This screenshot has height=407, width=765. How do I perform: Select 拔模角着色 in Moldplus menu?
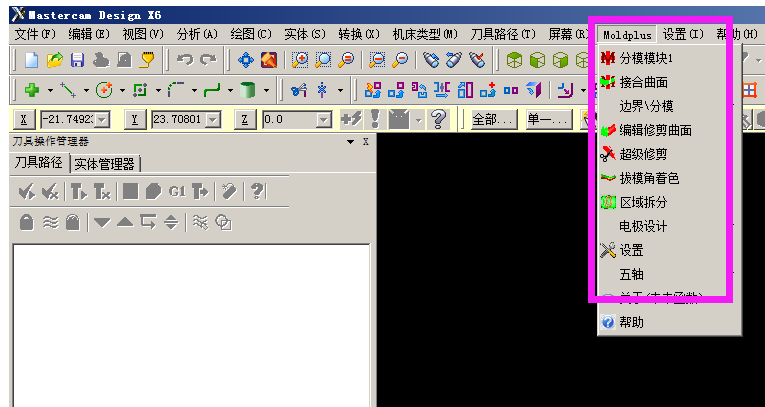click(669, 179)
